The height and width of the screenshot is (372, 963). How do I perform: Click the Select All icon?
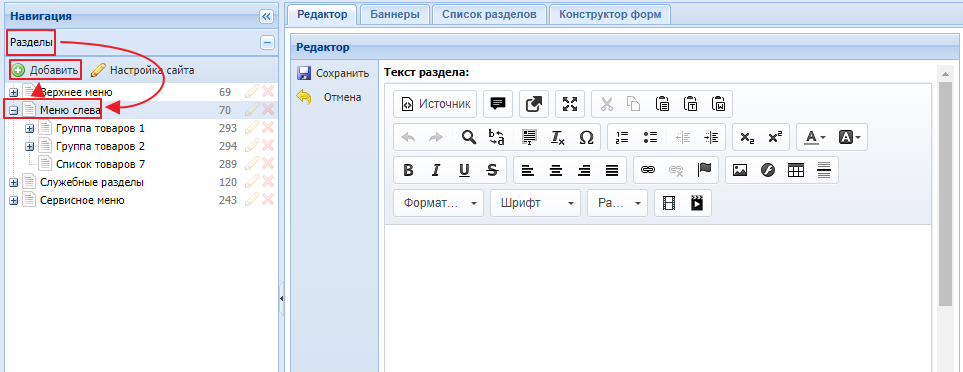[x=529, y=138]
